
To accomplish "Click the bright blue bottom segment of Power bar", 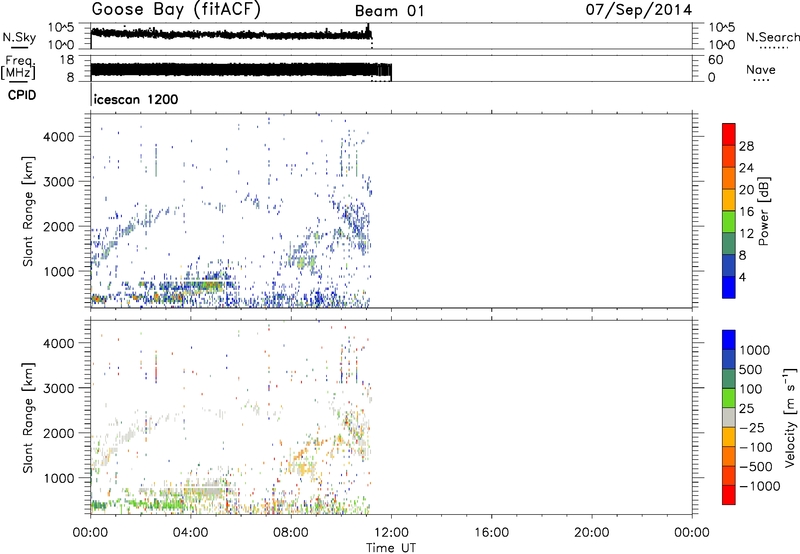I will [729, 287].
